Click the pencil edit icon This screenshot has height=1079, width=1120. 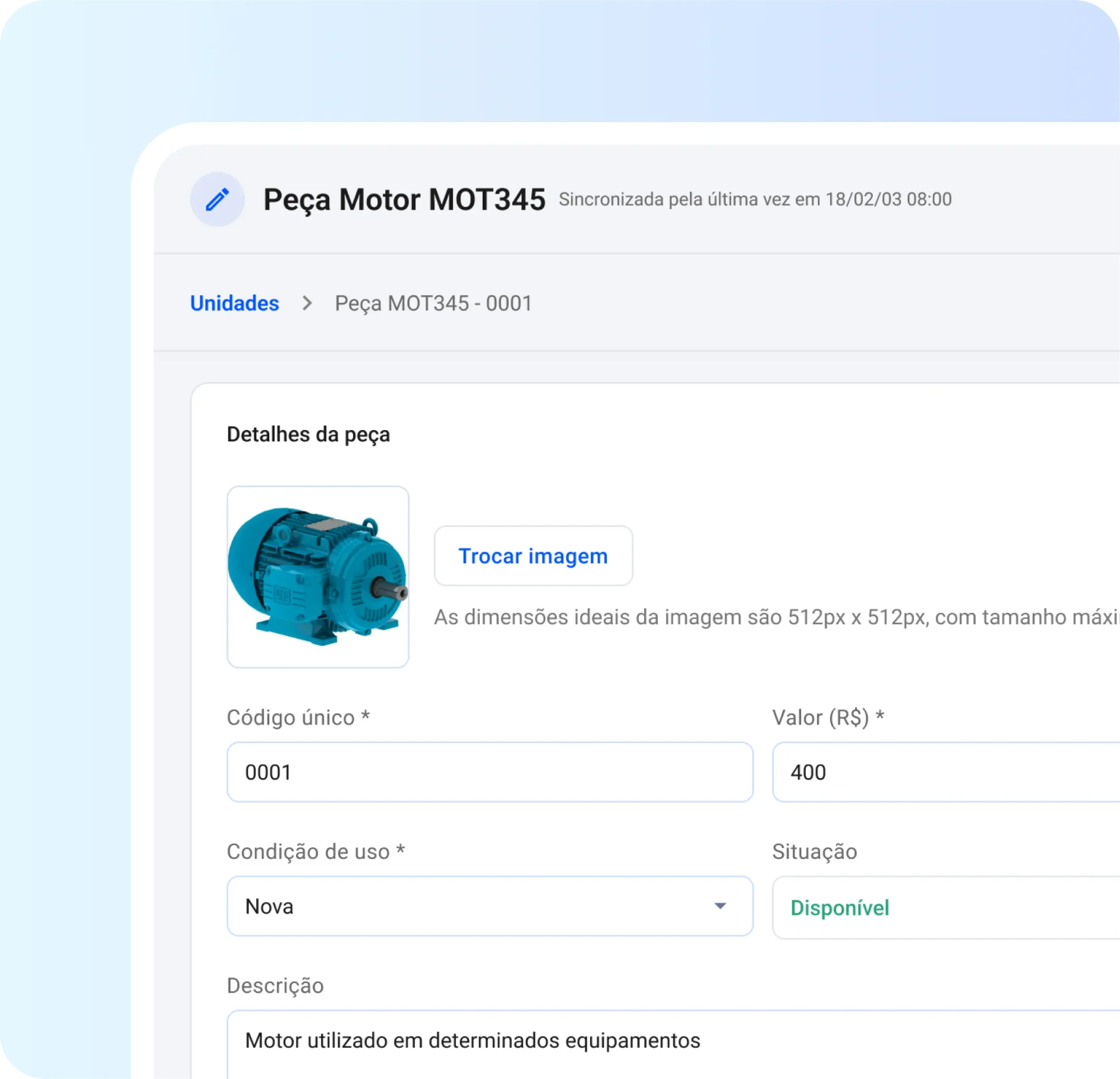pyautogui.click(x=217, y=199)
